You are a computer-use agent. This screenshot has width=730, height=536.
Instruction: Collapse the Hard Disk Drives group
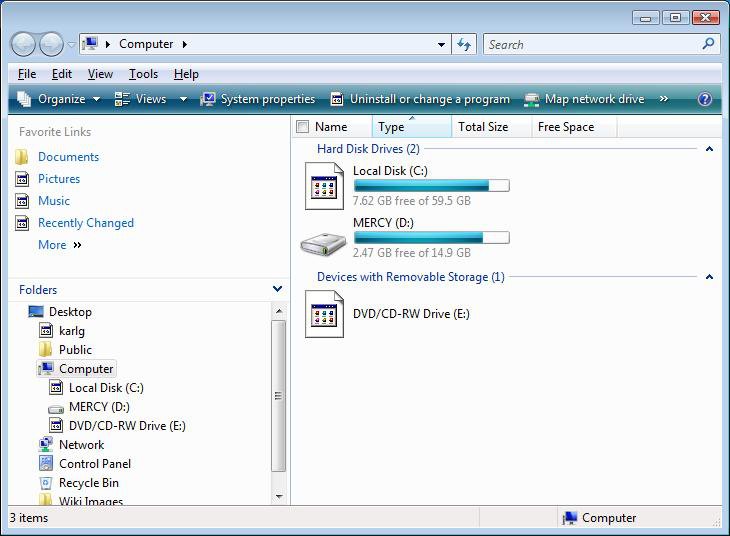pos(710,149)
